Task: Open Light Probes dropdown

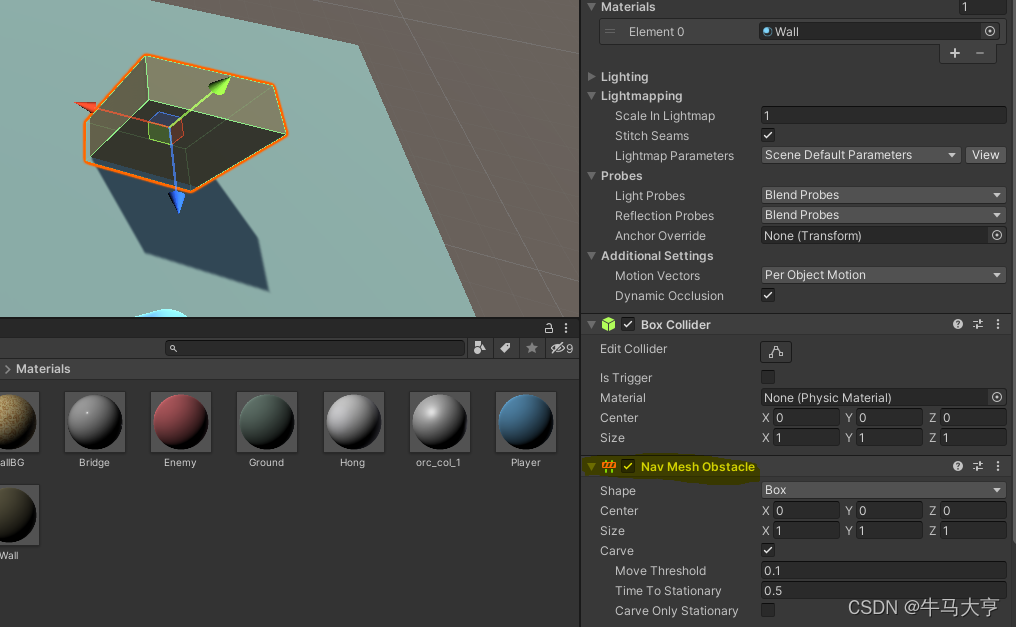Action: pos(883,195)
